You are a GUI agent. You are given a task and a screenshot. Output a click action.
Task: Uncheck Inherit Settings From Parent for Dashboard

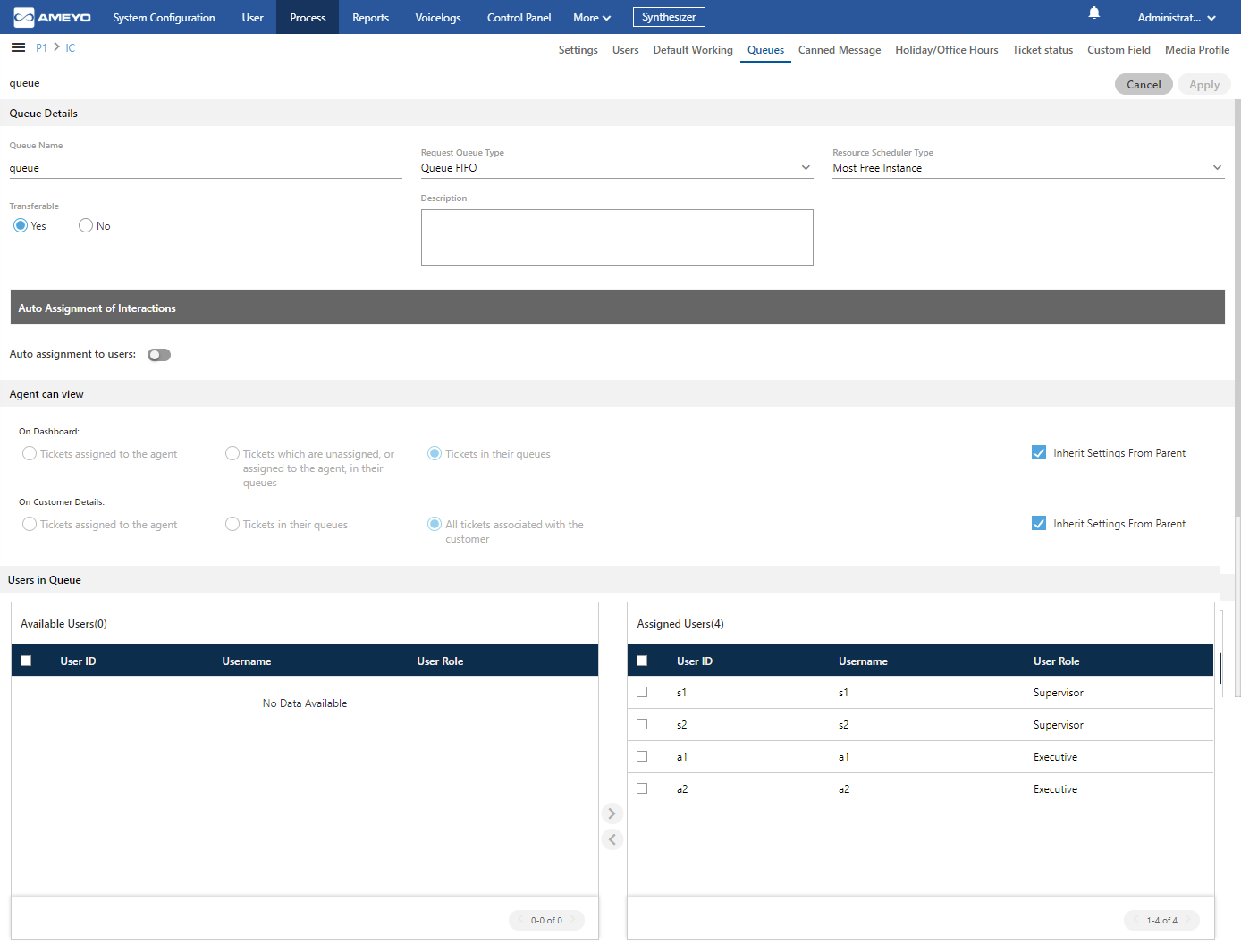(1039, 453)
